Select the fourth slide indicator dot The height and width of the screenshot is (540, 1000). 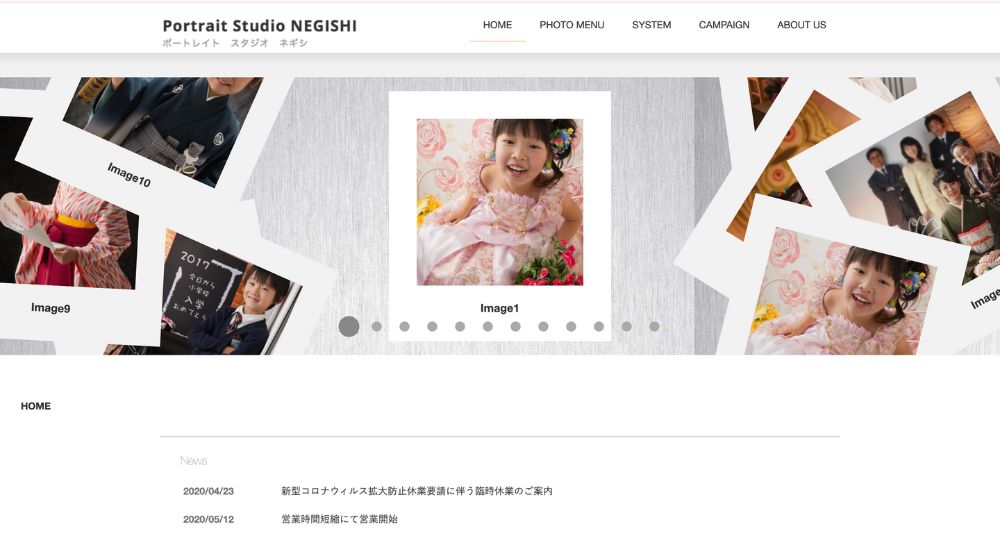(x=432, y=326)
